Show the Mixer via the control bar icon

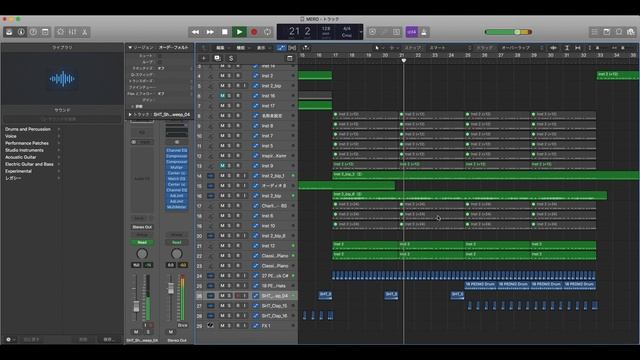(73, 32)
